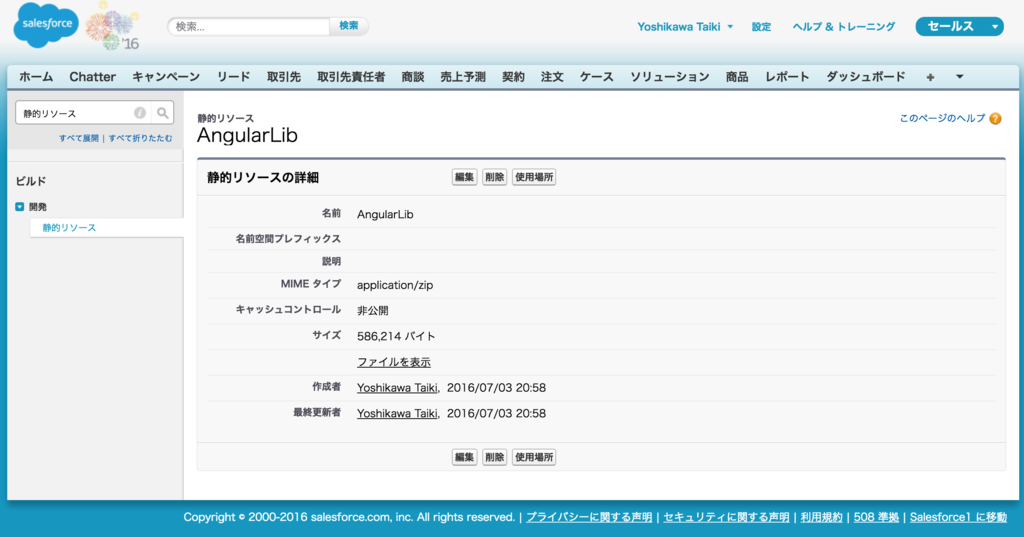
Task: Open the ケース tab
Action: [x=597, y=77]
